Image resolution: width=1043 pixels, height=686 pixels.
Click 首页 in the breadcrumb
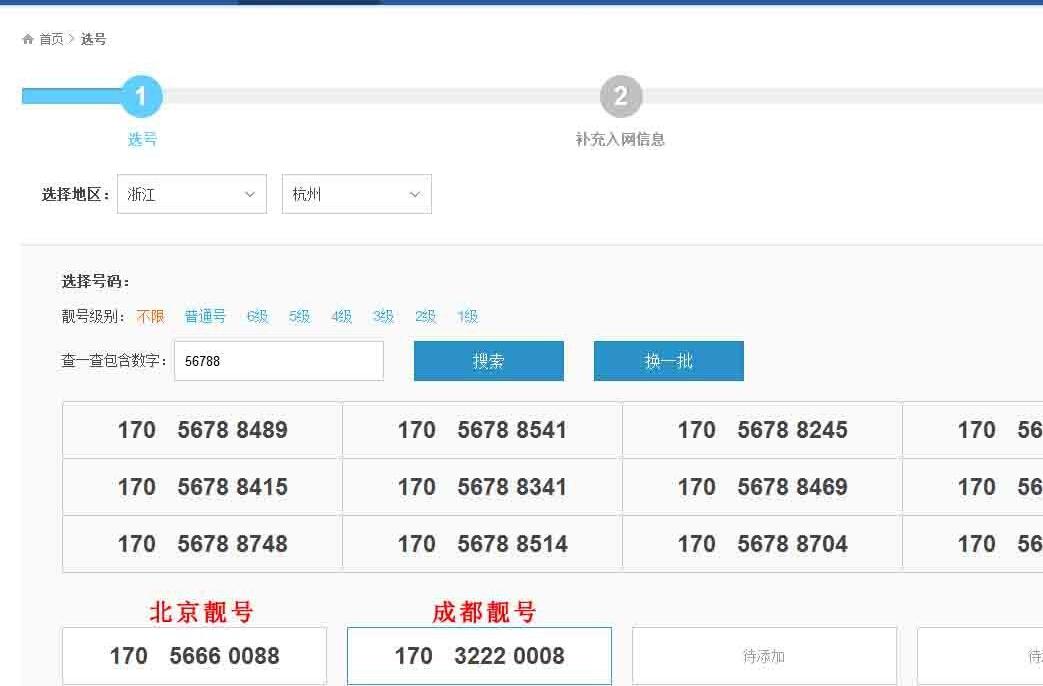coord(51,39)
